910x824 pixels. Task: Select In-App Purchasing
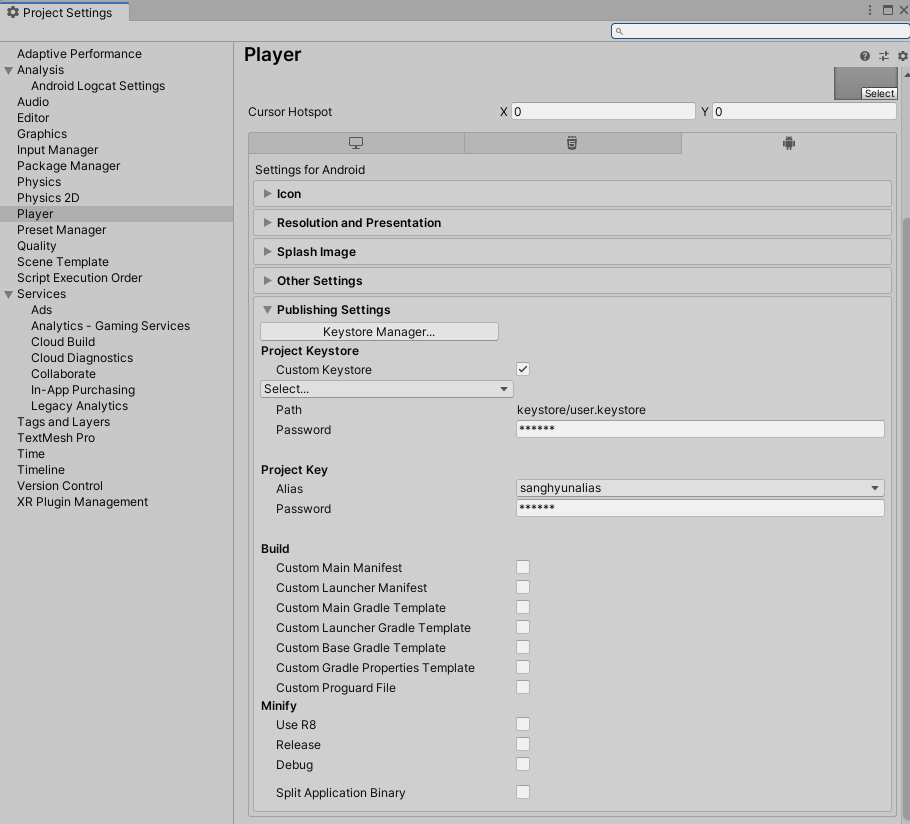click(83, 390)
